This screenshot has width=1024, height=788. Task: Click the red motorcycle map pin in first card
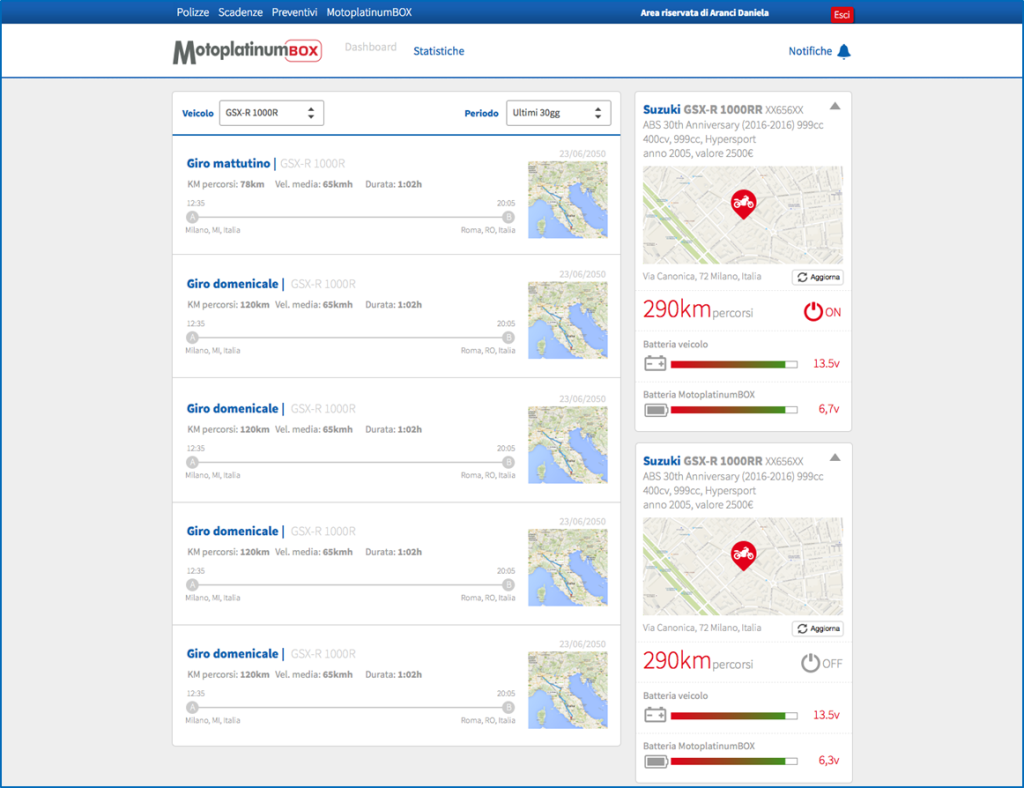[743, 204]
